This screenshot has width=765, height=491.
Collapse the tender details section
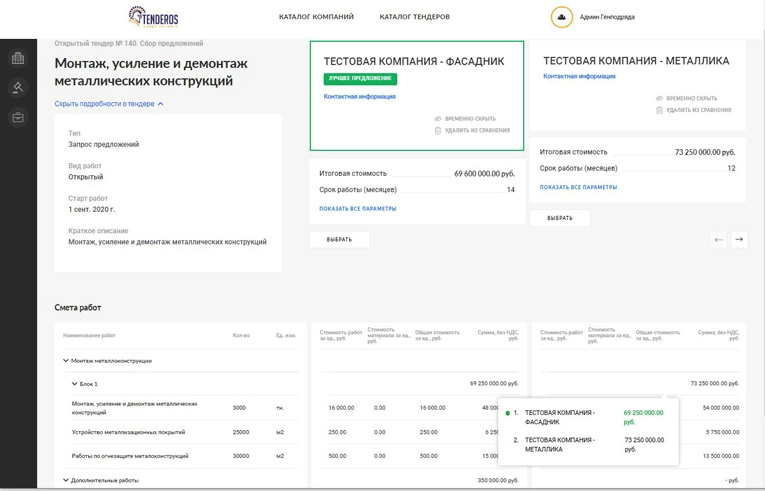(x=109, y=103)
